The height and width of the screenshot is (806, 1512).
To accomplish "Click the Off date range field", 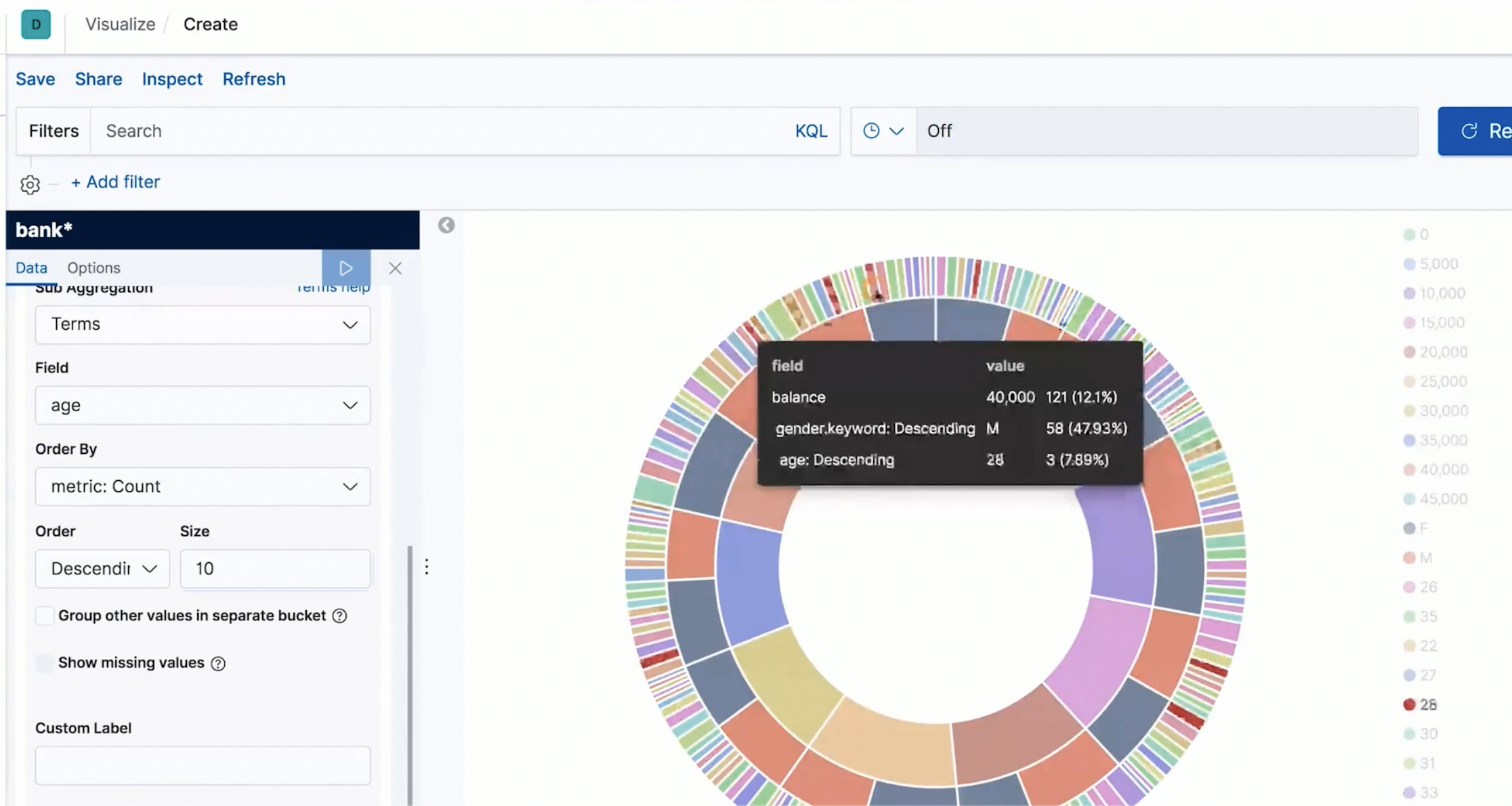I will click(1167, 131).
